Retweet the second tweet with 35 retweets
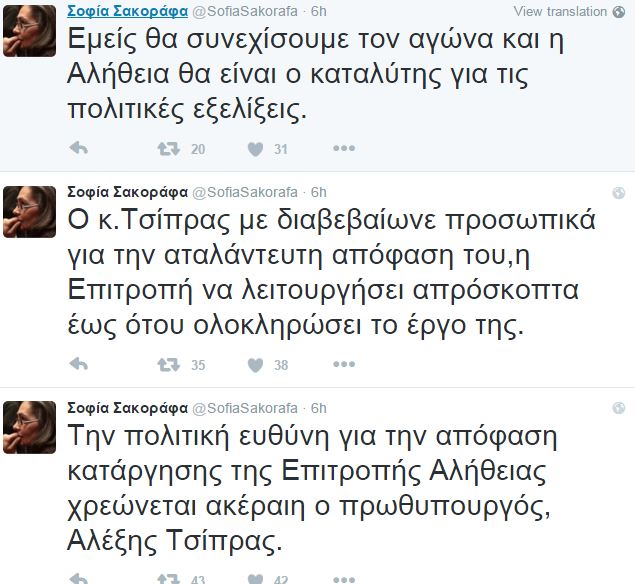 [168, 365]
